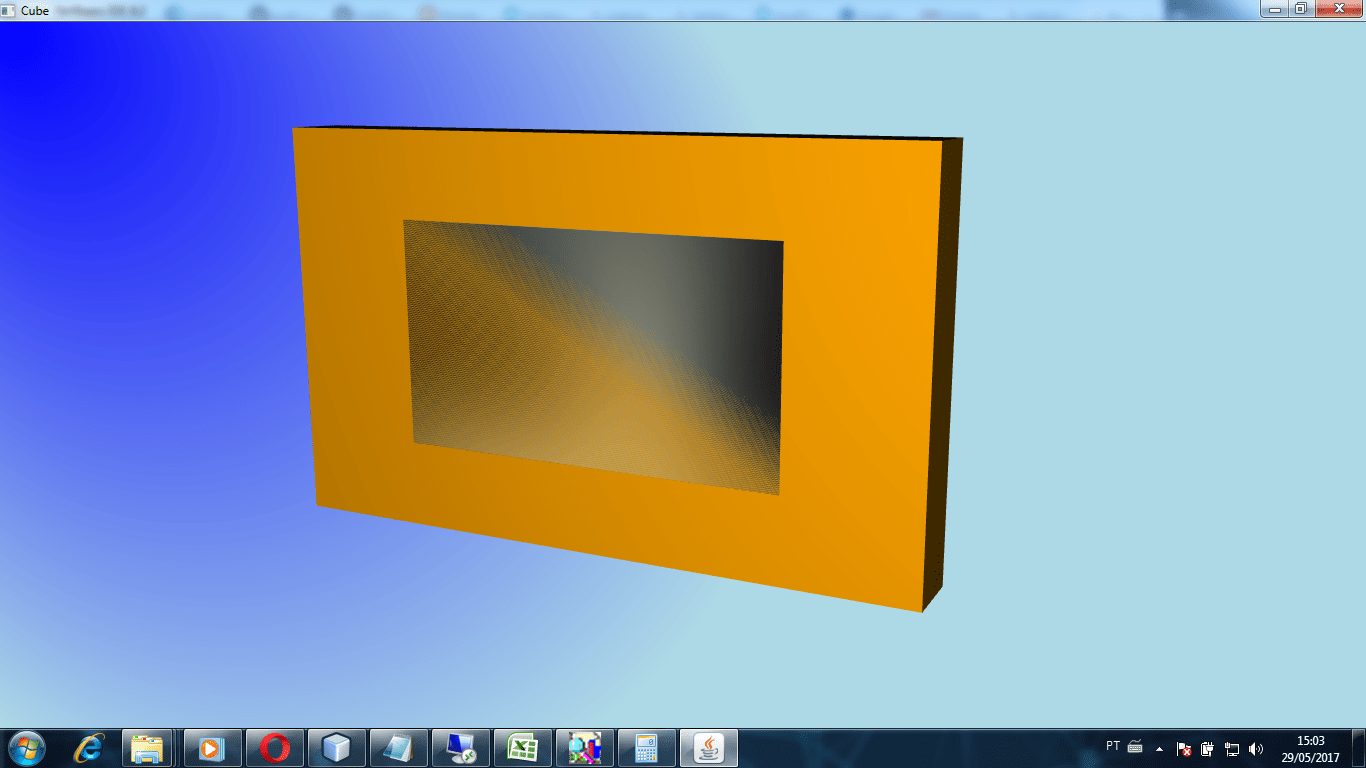Screen dimensions: 1366x768
Task: Switch to the running Java application
Action: pyautogui.click(x=707, y=747)
